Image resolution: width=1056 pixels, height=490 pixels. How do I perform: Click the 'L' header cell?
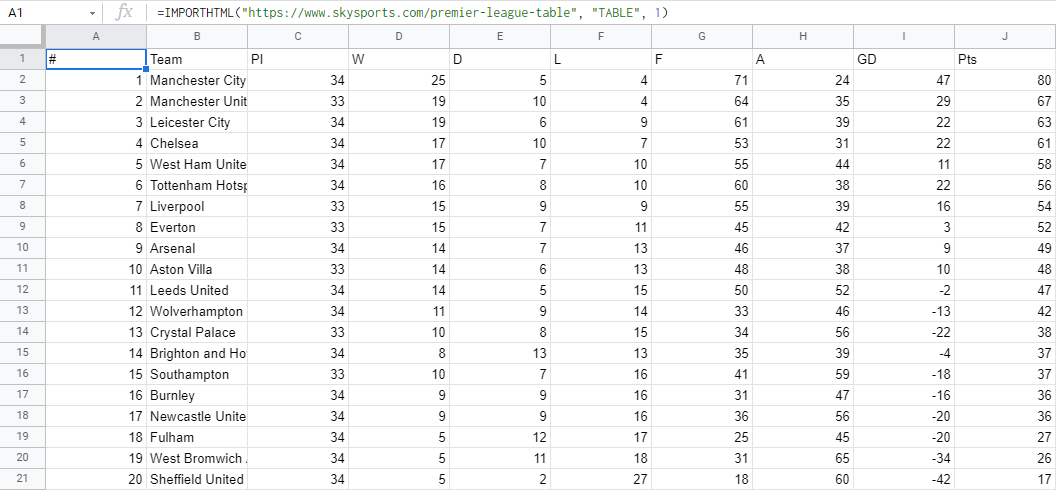601,59
